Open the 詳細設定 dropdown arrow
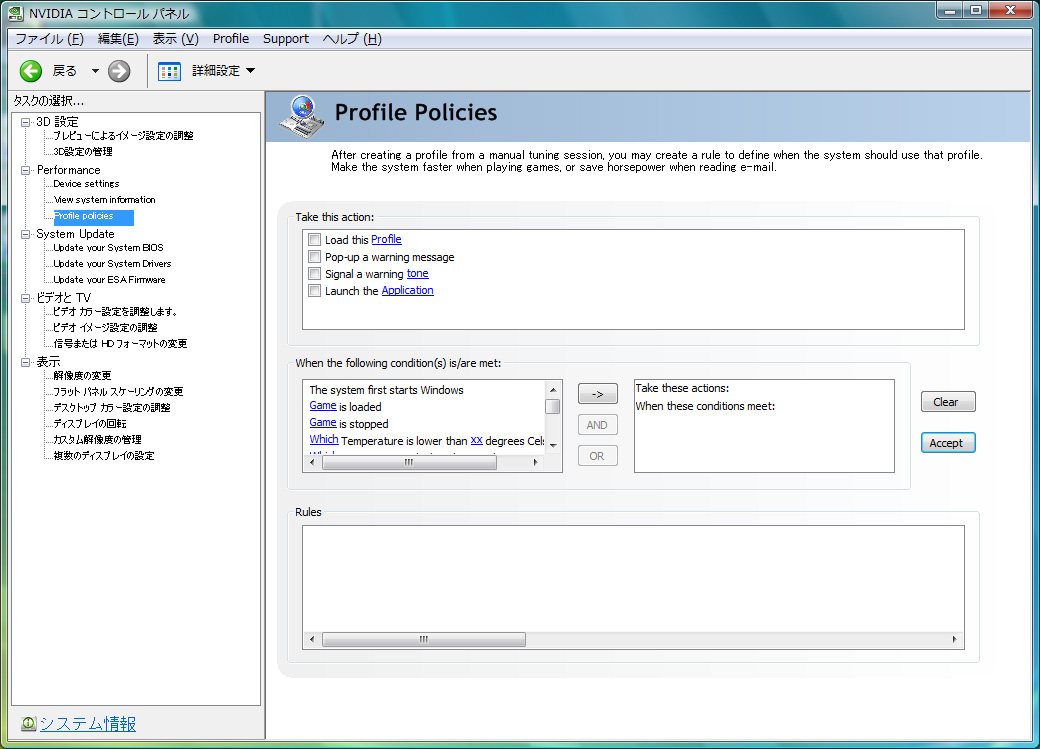The width and height of the screenshot is (1040, 749). pos(250,71)
